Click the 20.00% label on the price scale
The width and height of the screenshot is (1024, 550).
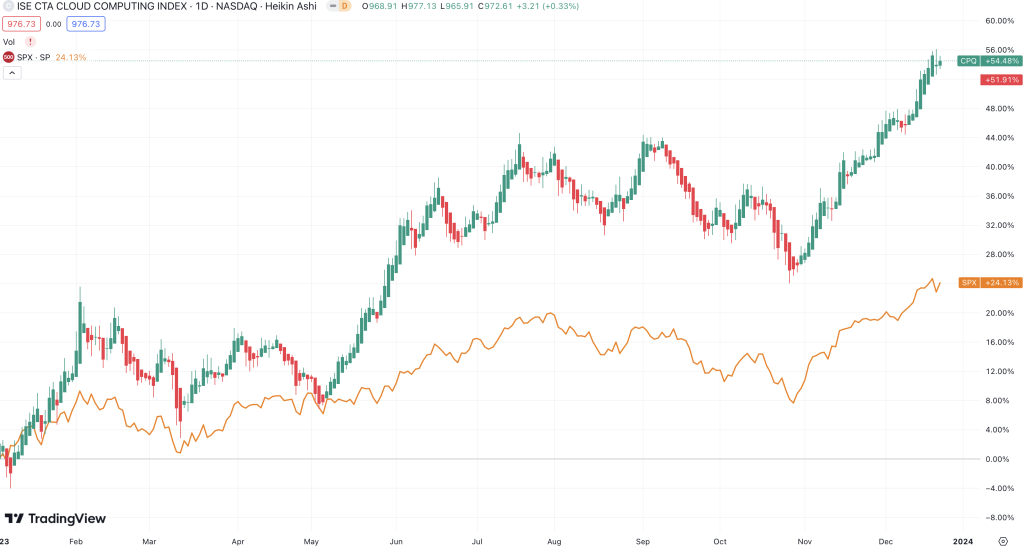[999, 313]
